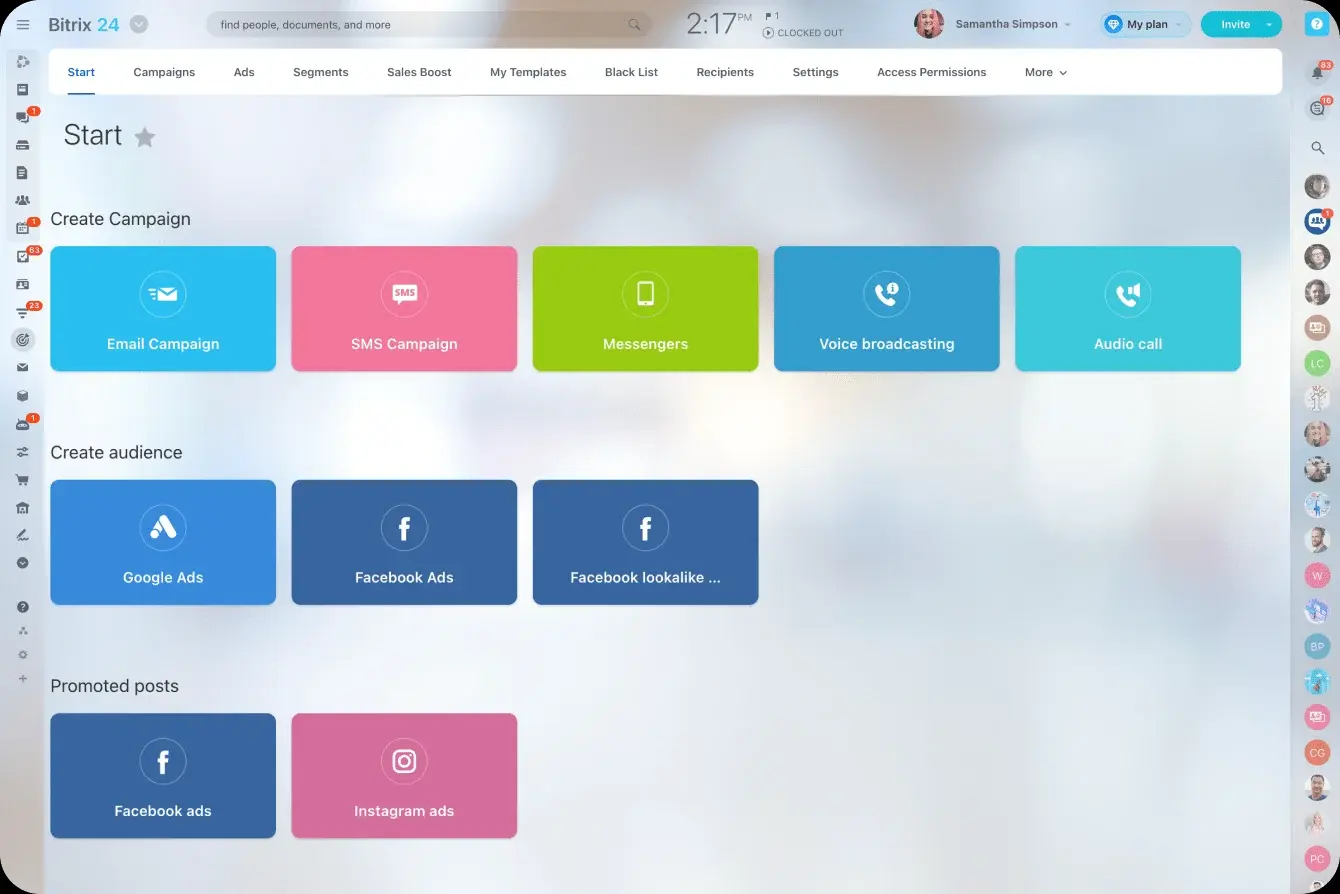The width and height of the screenshot is (1340, 894).
Task: Click the Invite button
Action: (x=1234, y=25)
